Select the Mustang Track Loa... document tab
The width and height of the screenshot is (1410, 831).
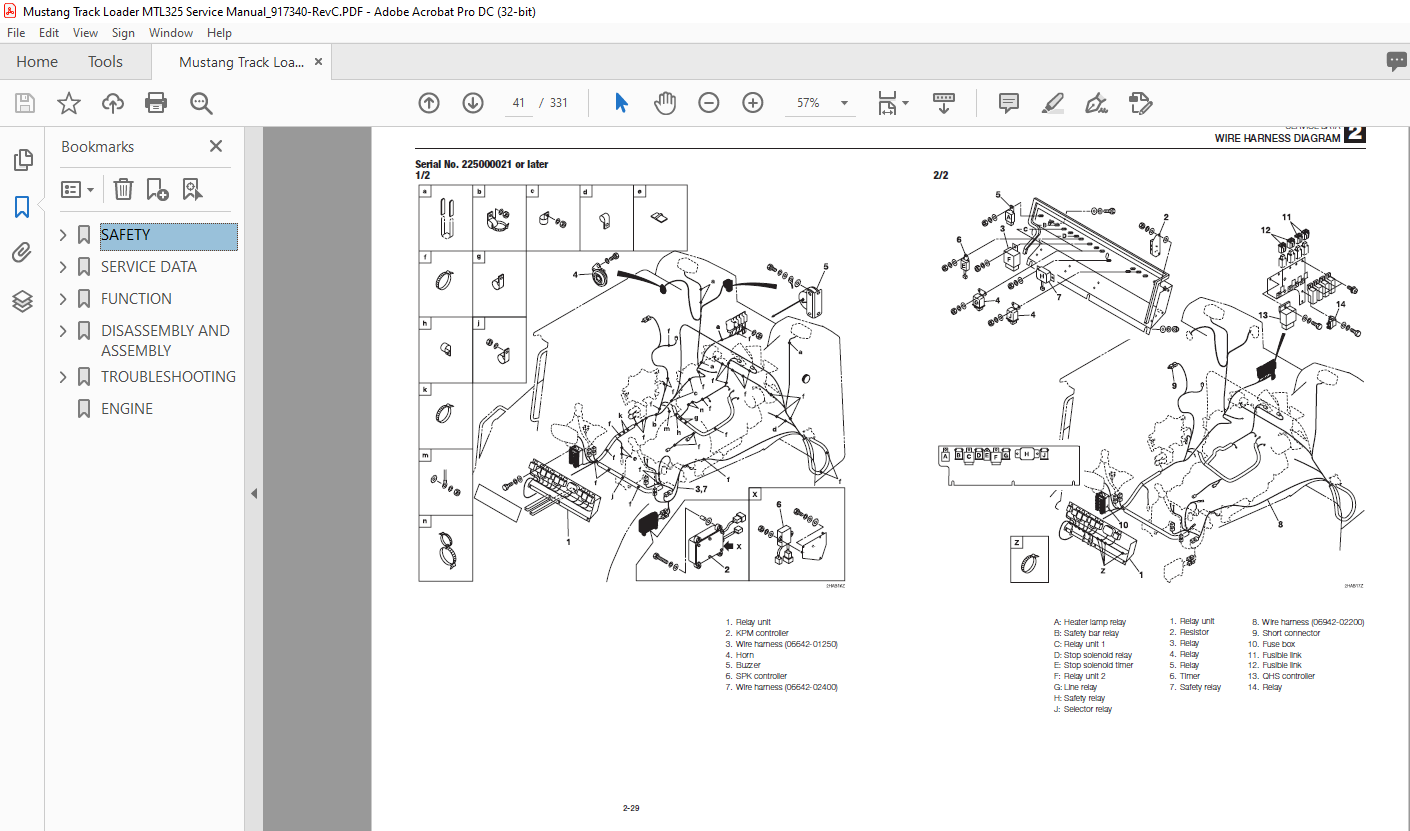241,62
